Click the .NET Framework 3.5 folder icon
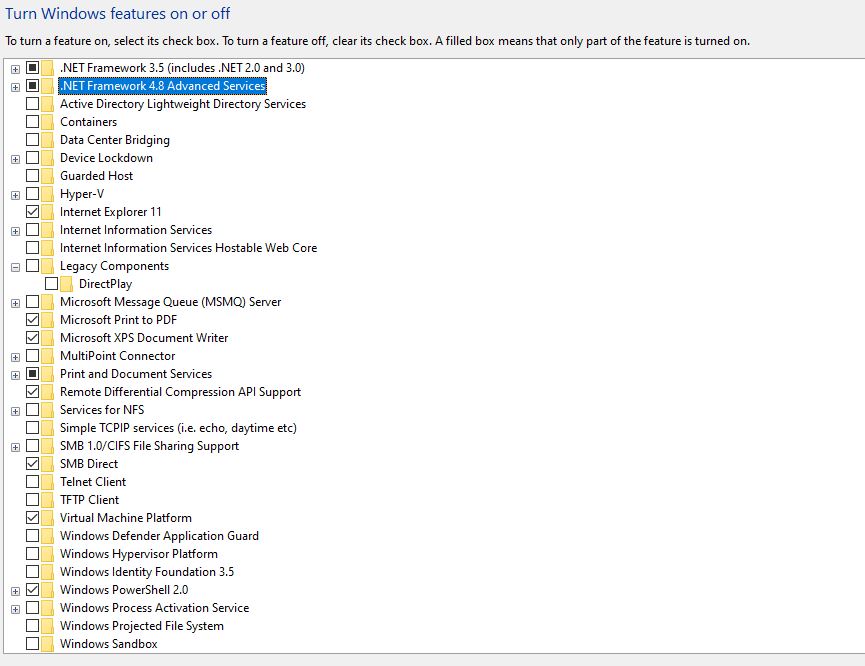The height and width of the screenshot is (666, 865). [48, 68]
